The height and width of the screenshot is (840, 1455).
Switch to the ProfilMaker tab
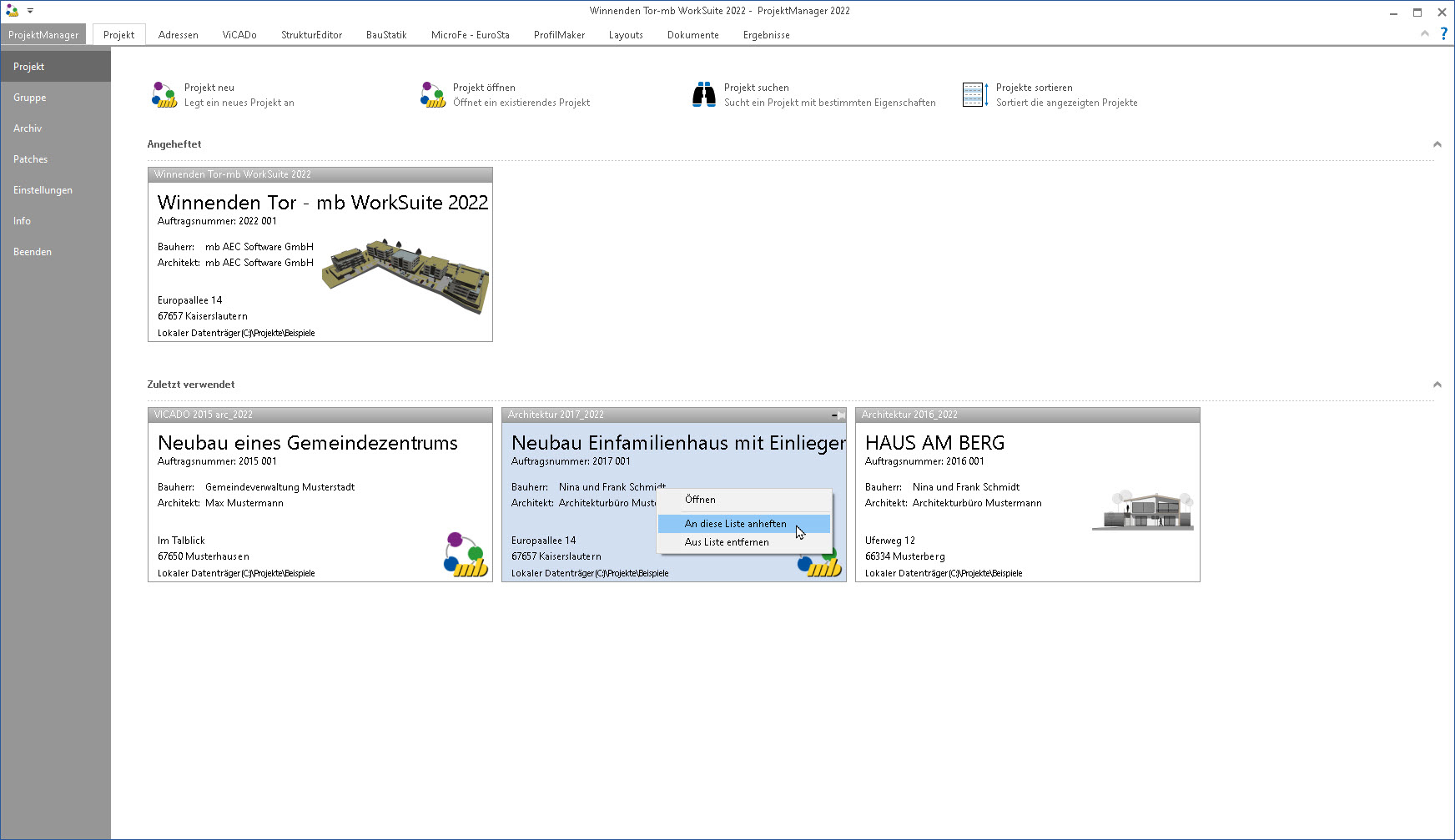[x=559, y=35]
